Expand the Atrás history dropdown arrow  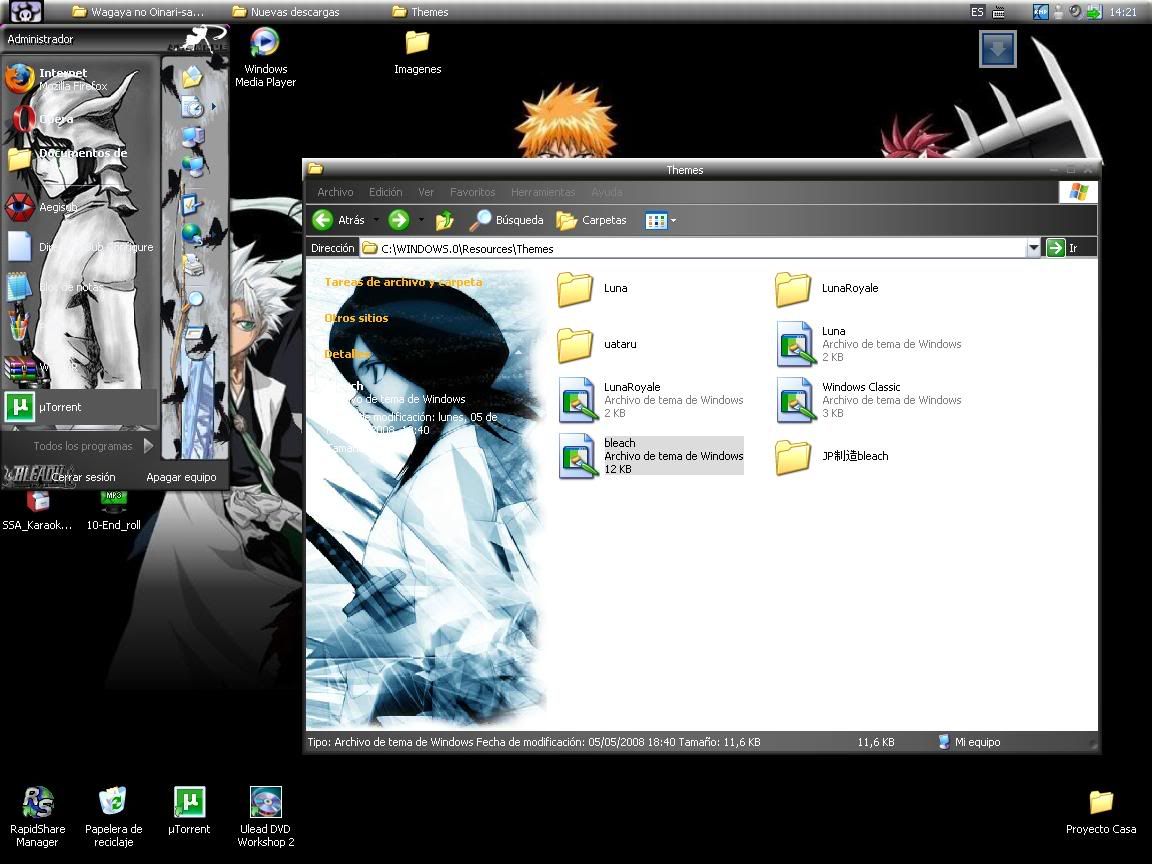click(376, 220)
